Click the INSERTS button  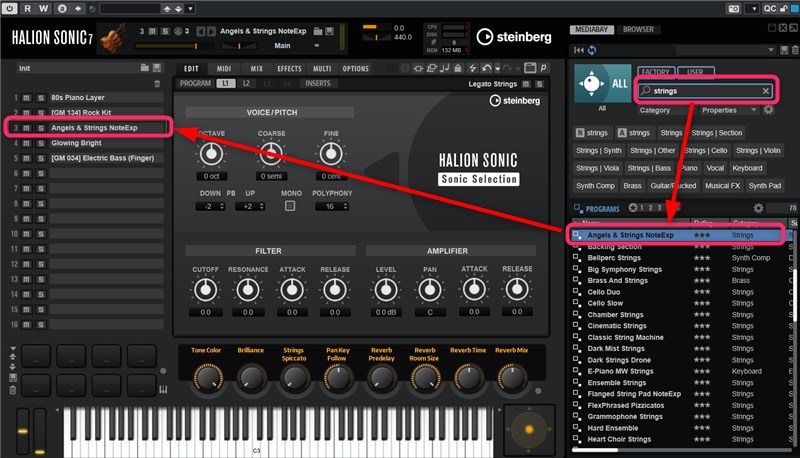318,83
